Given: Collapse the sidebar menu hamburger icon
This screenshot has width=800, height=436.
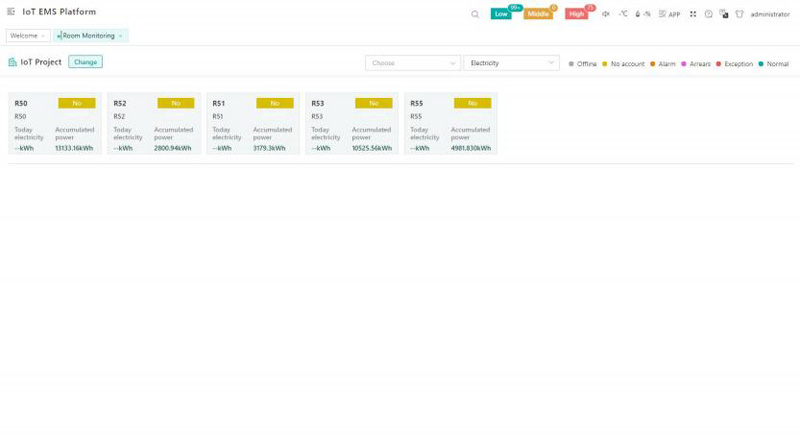Looking at the screenshot, I should pos(11,11).
